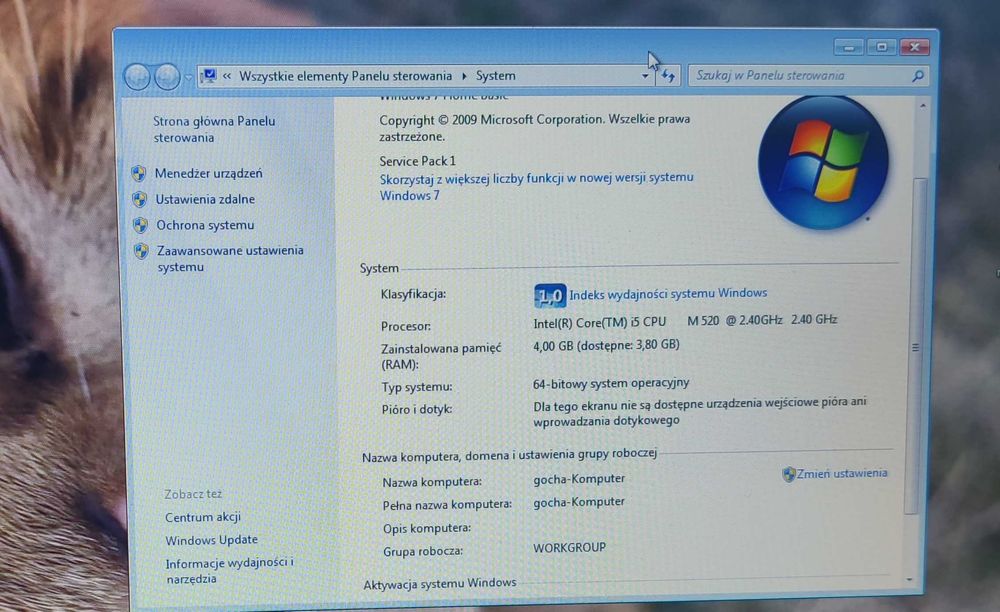
Task: Click the scrollbar up arrow
Action: 922,106
